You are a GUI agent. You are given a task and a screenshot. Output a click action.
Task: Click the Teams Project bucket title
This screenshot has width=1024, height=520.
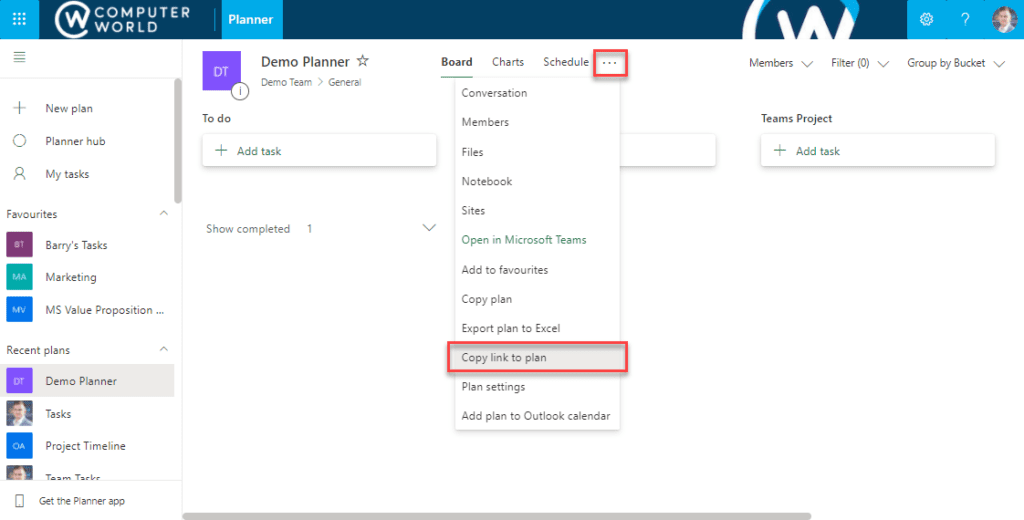[x=796, y=118]
